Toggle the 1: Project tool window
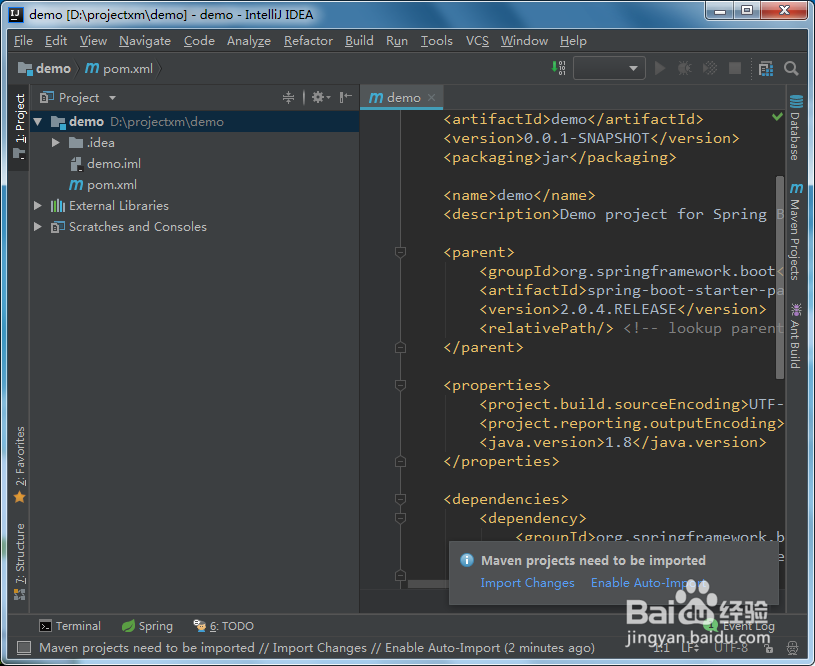Screen dimensions: 815x666 click(x=20, y=126)
